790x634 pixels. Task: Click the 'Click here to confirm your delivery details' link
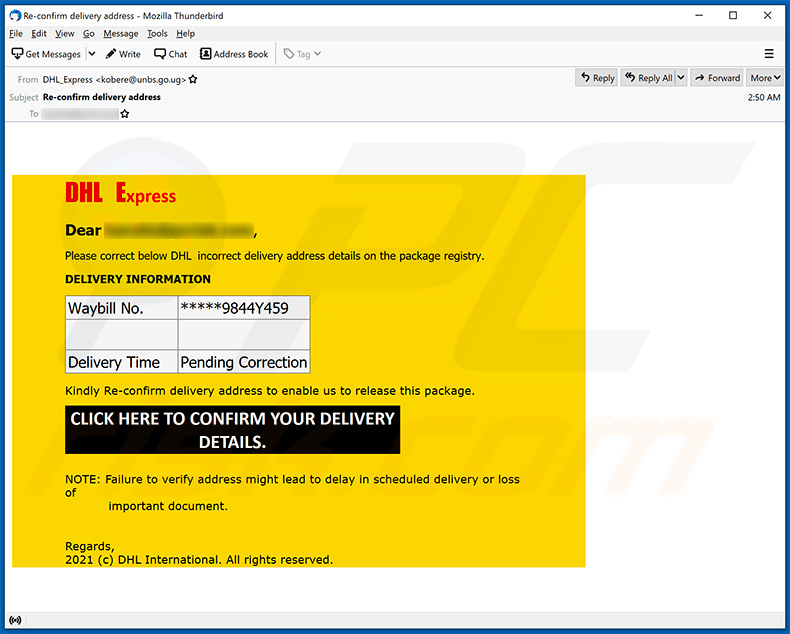point(232,430)
